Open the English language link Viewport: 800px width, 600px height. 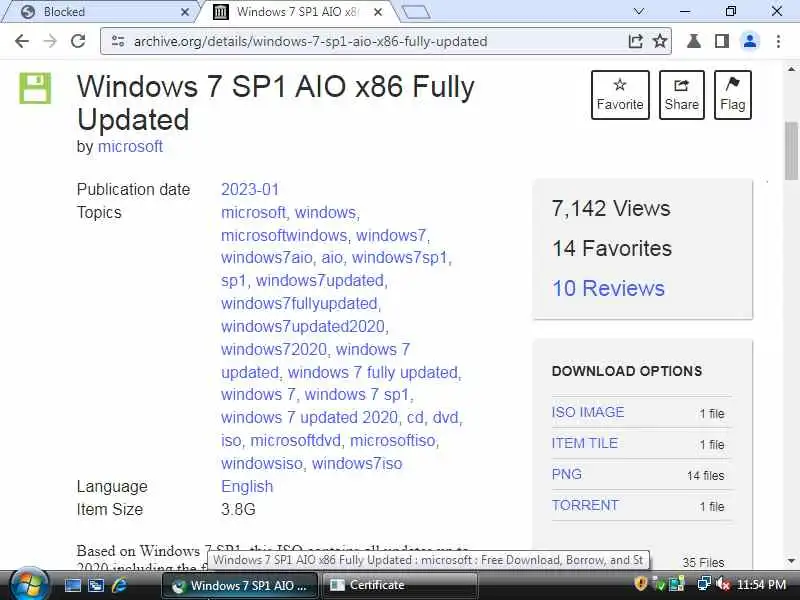pos(247,486)
